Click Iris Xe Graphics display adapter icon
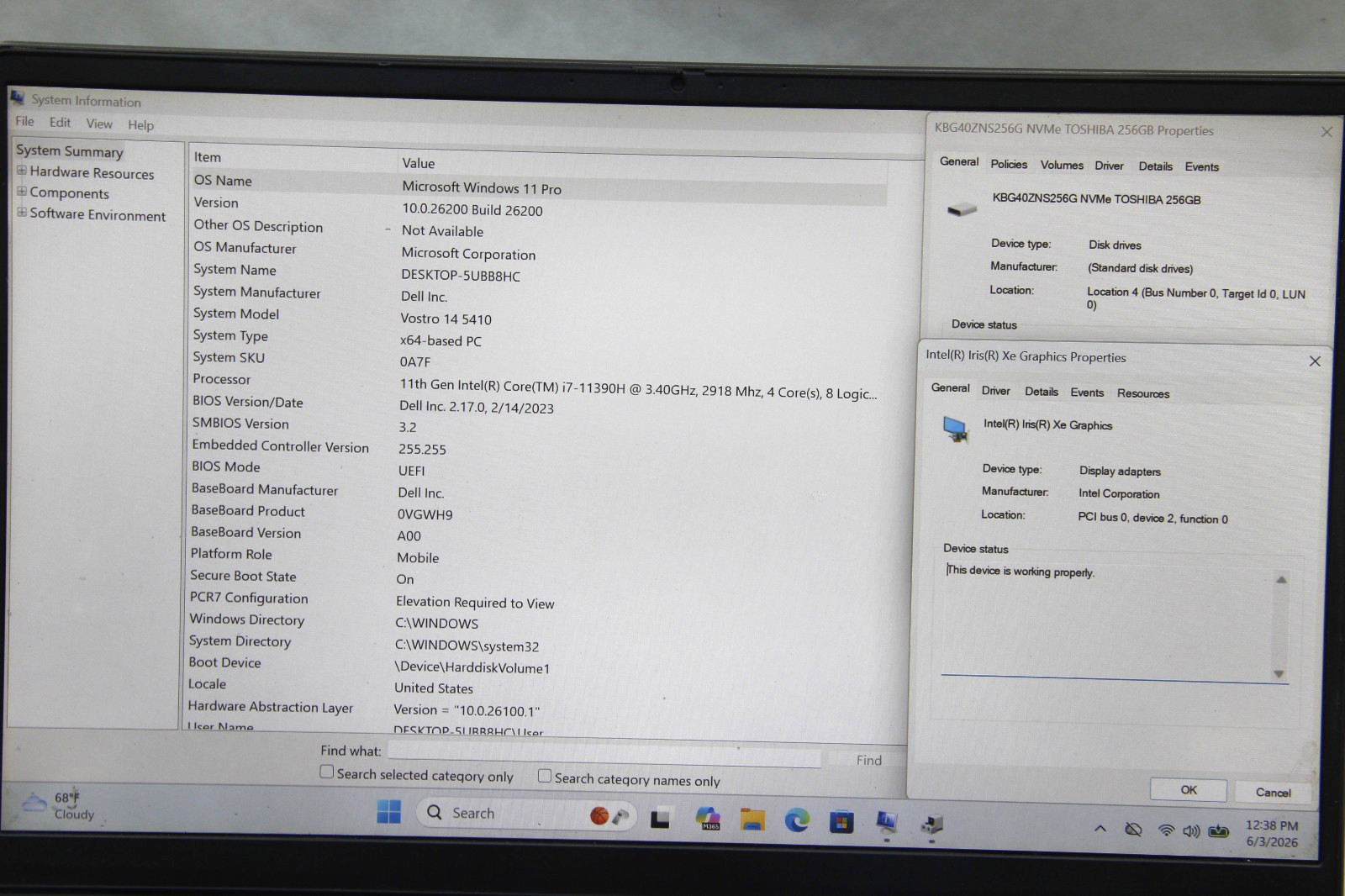Viewport: 1345px width, 896px height. [x=955, y=430]
